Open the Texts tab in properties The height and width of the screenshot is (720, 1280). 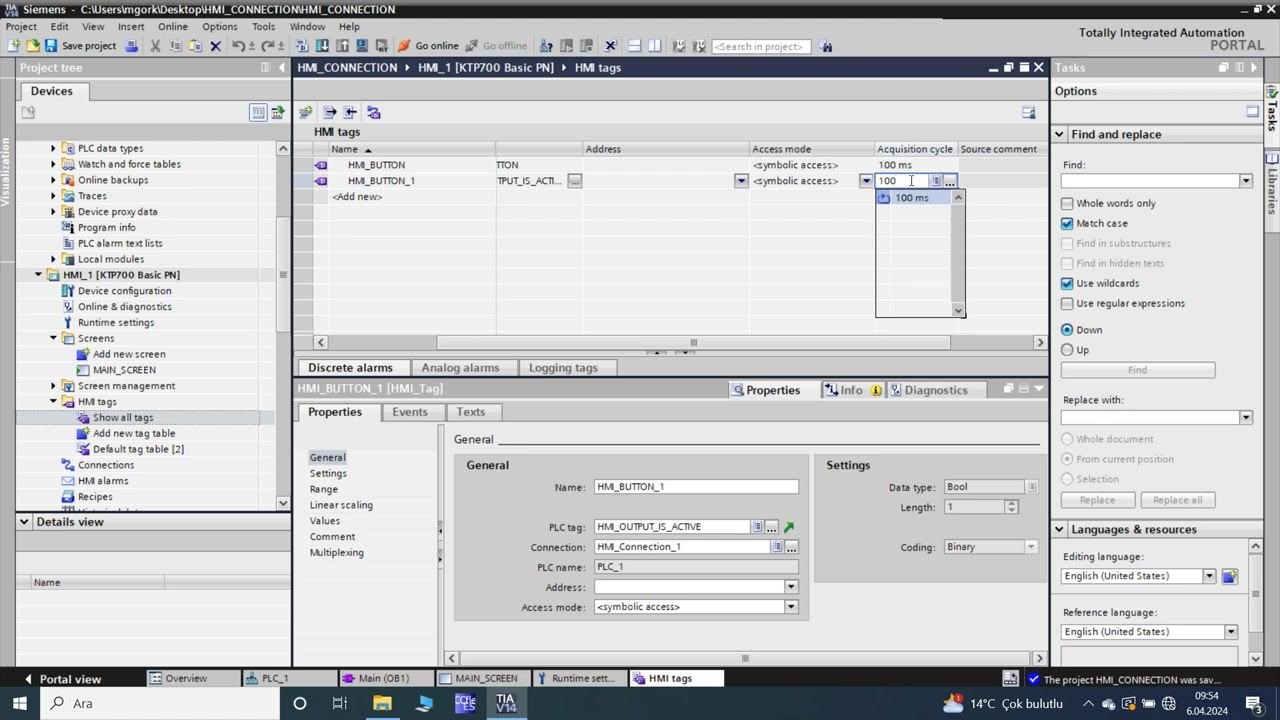tap(470, 412)
